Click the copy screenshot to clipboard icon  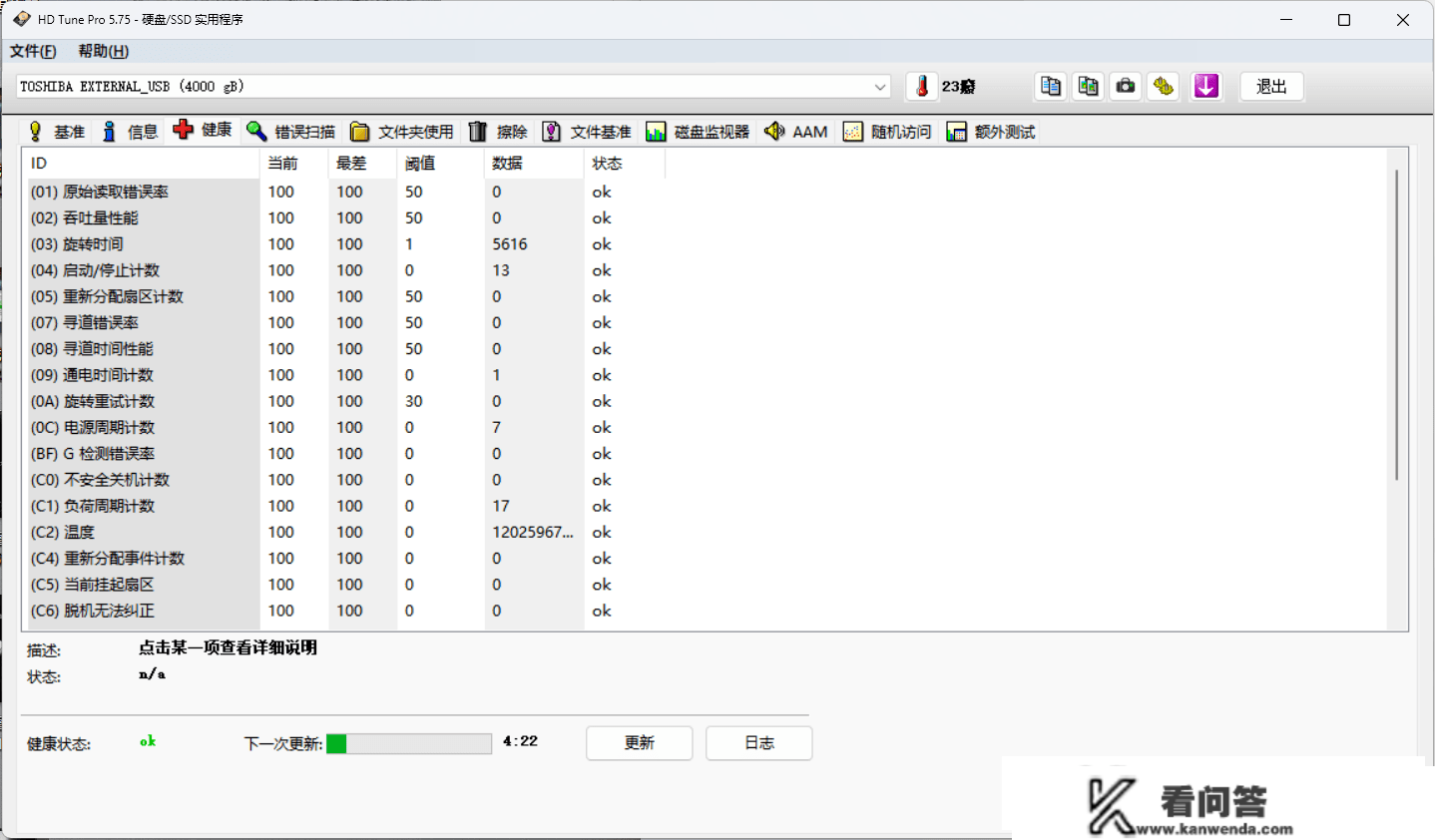click(x=1088, y=87)
